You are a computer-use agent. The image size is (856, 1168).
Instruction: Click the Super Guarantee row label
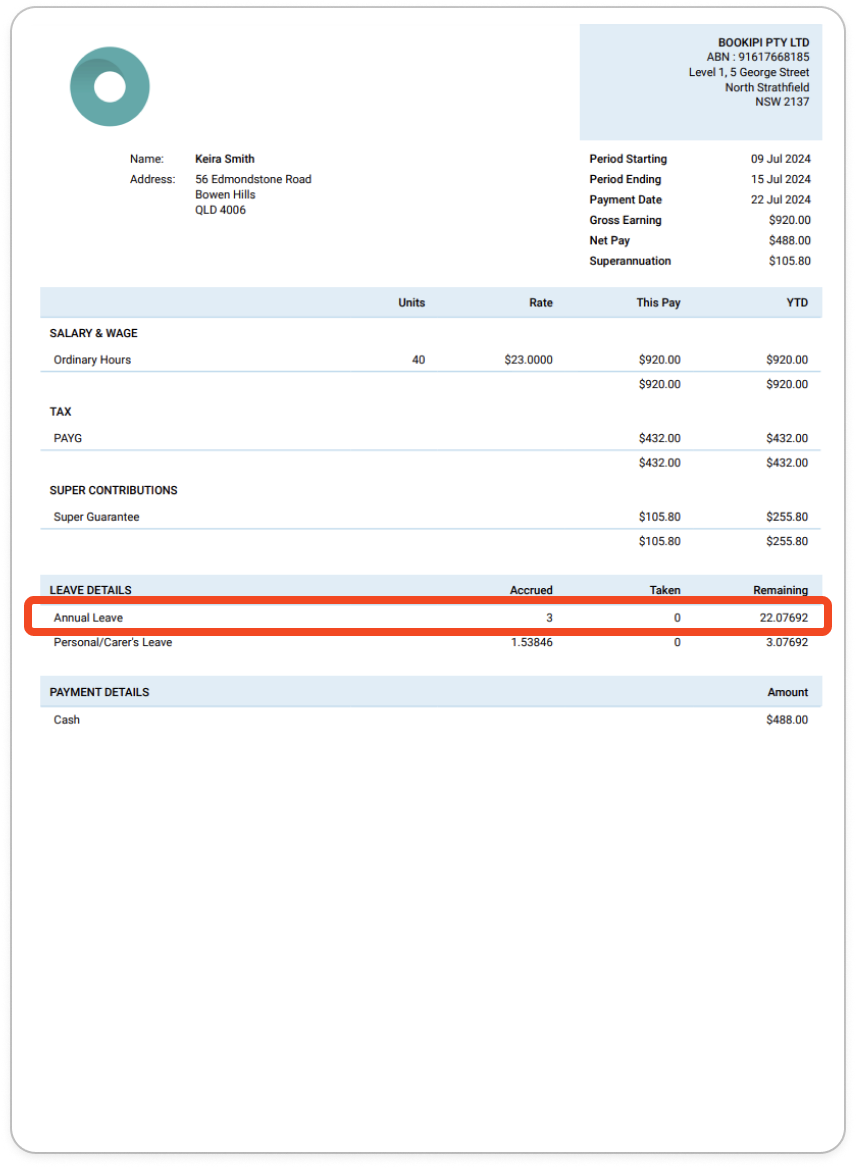pyautogui.click(x=96, y=517)
